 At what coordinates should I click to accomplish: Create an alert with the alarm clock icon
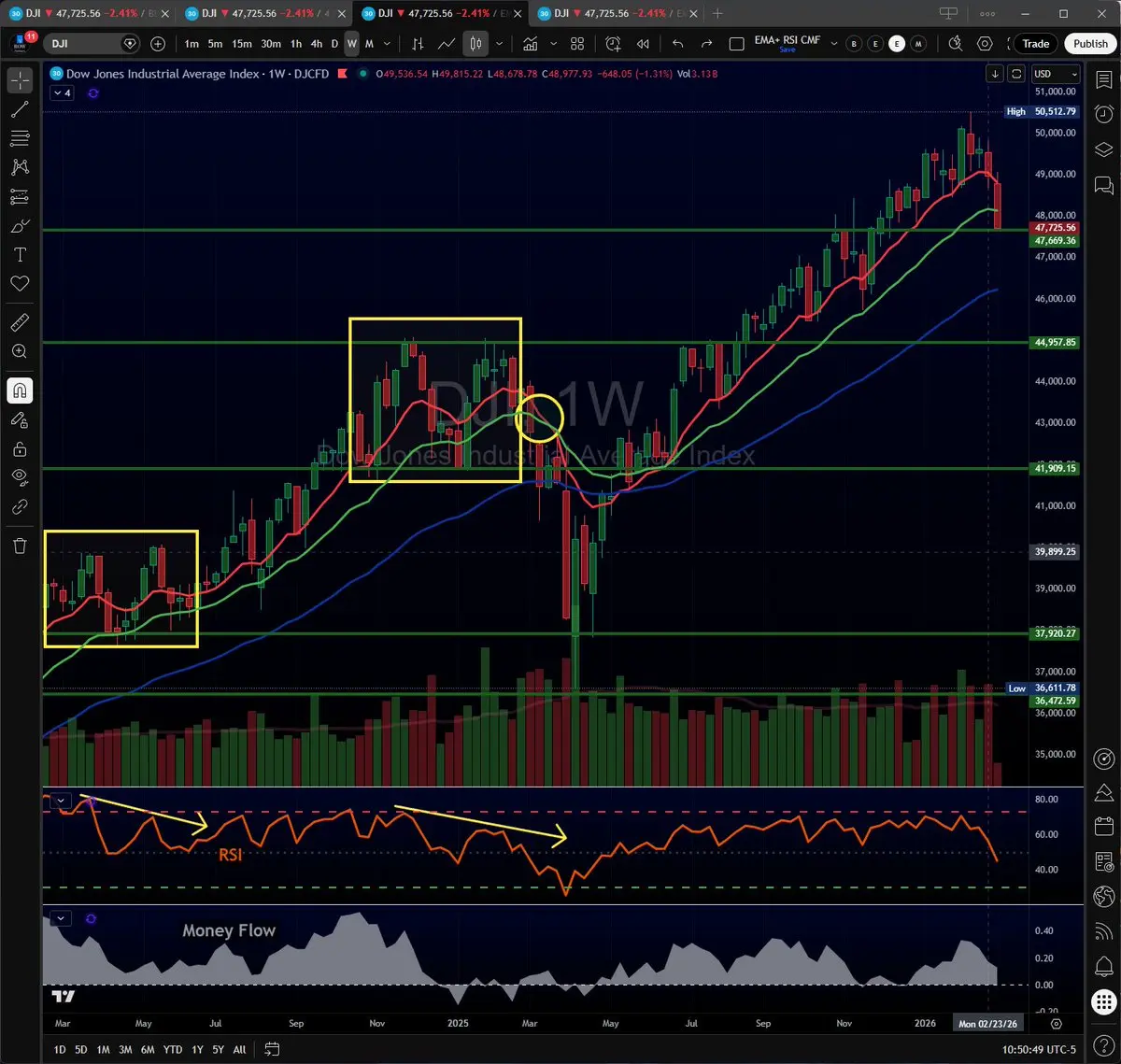[x=614, y=44]
